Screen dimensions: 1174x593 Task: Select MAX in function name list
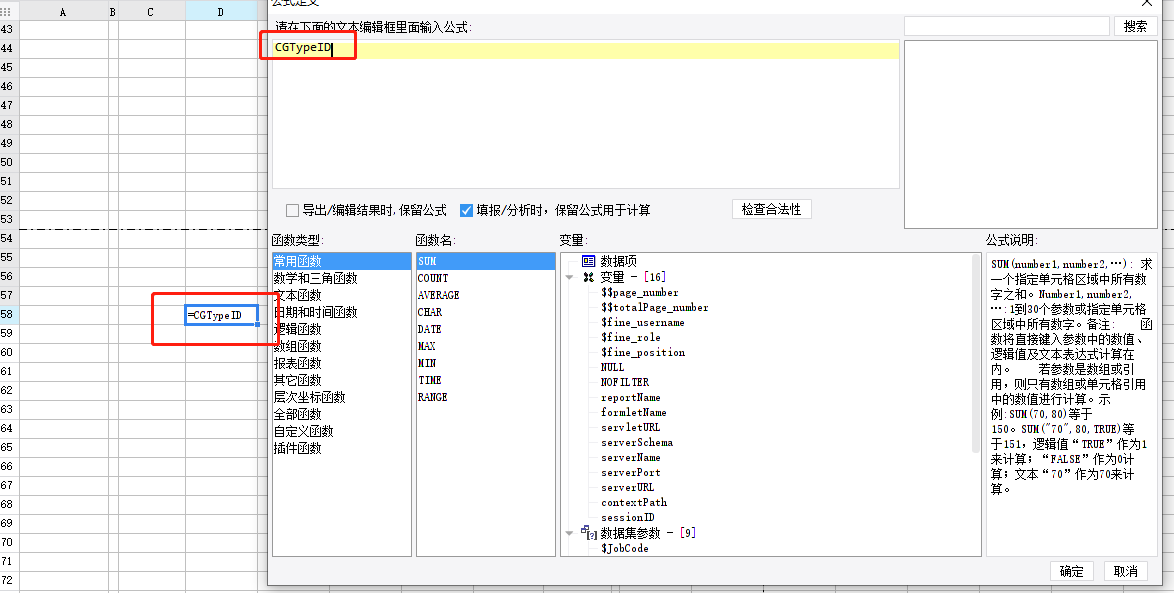[486, 347]
